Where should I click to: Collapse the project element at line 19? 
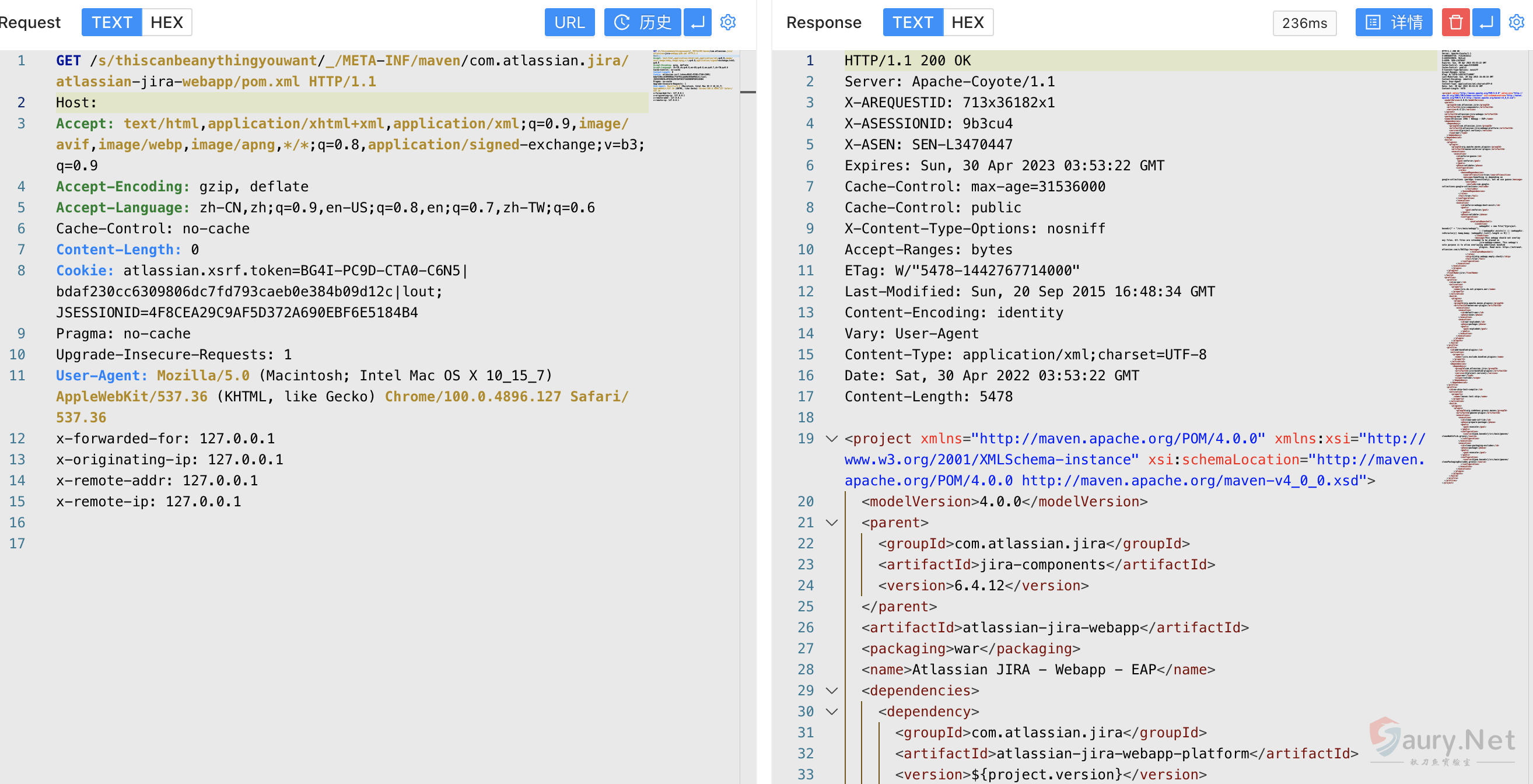pyautogui.click(x=832, y=439)
